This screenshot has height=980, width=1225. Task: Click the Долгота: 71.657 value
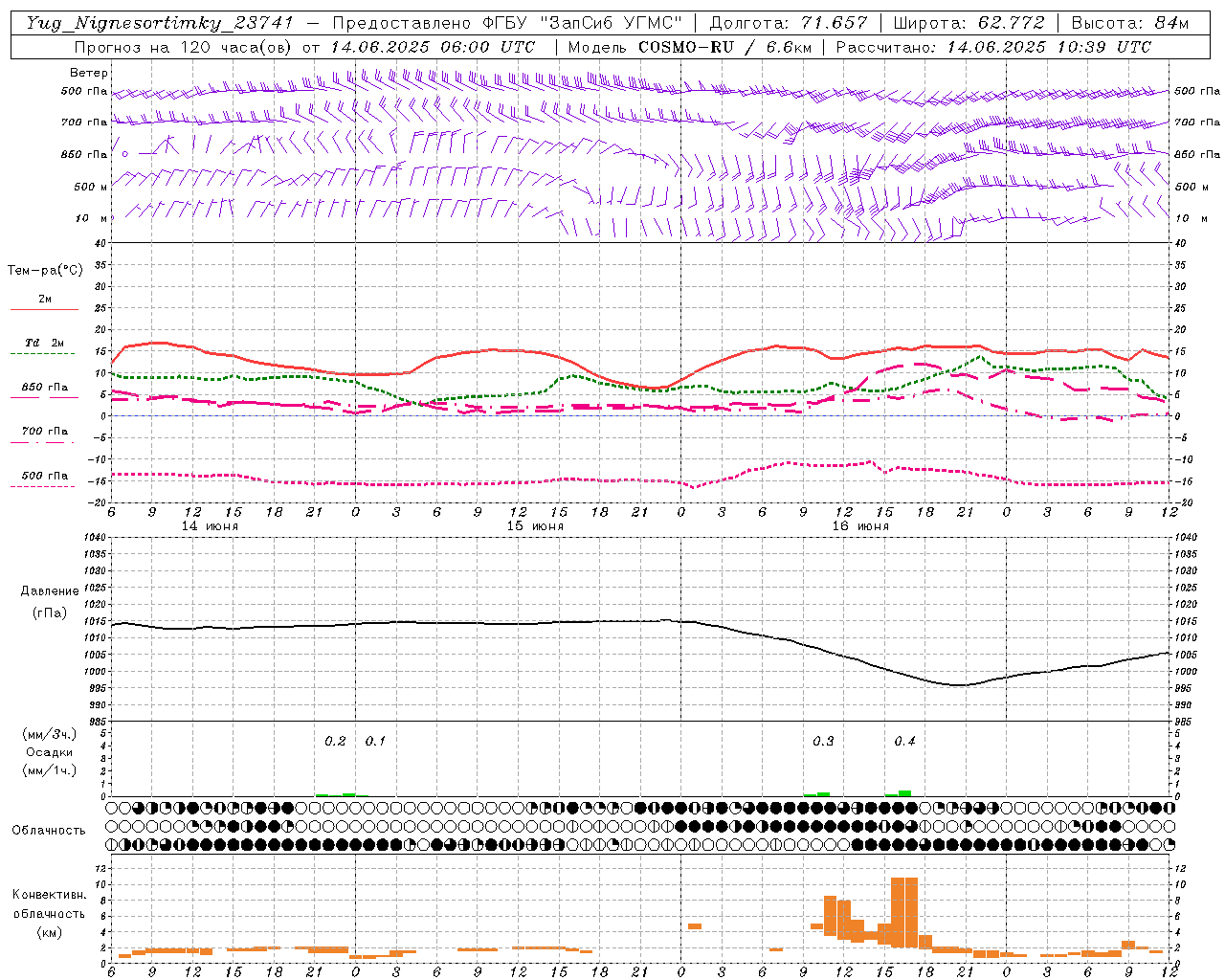click(x=789, y=23)
